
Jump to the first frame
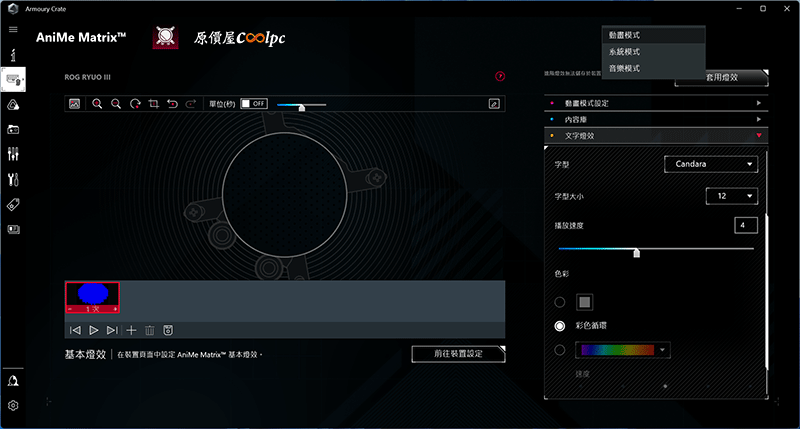pos(75,331)
